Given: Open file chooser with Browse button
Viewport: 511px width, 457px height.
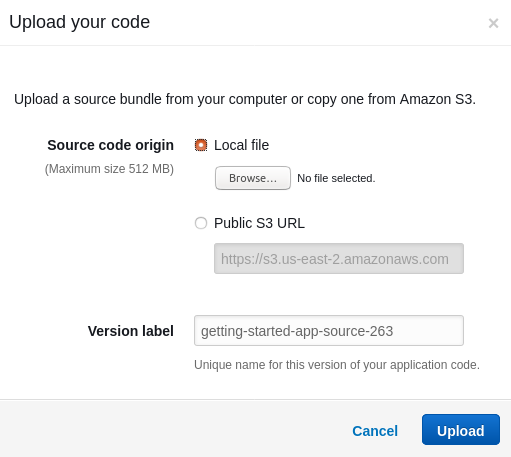Looking at the screenshot, I should click(253, 178).
